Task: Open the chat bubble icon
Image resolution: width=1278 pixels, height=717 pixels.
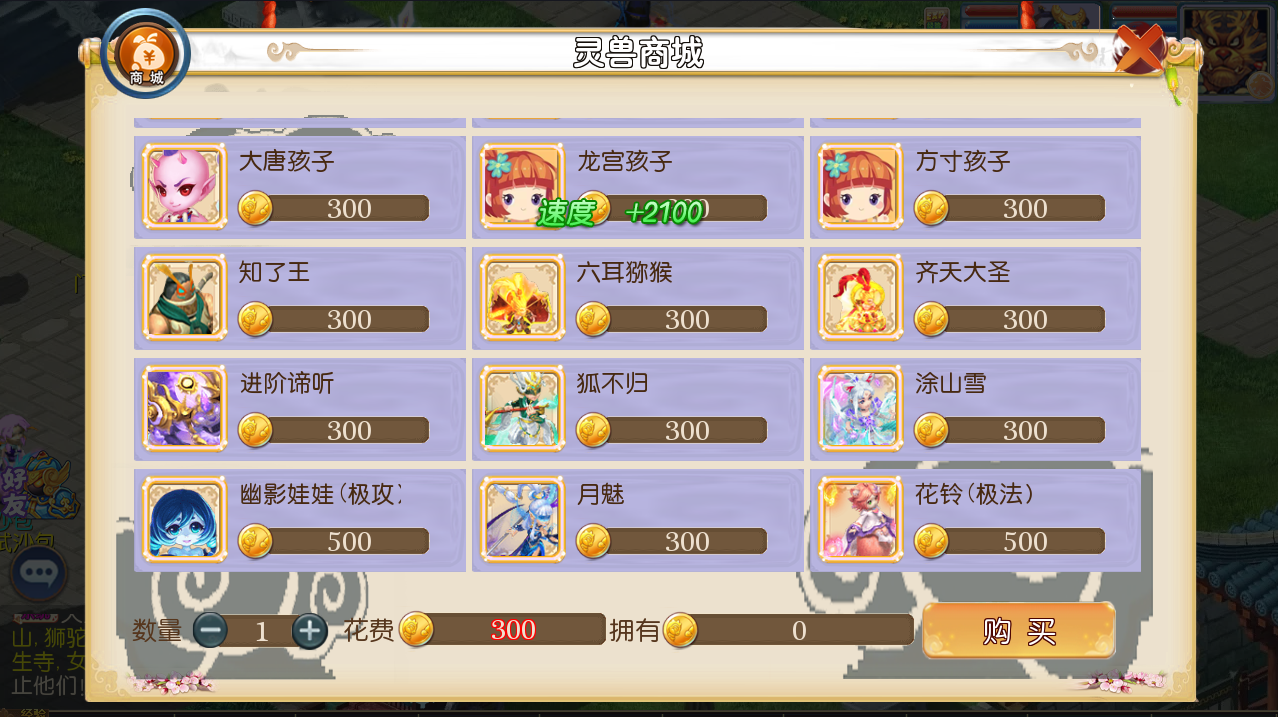Action: tap(38, 573)
